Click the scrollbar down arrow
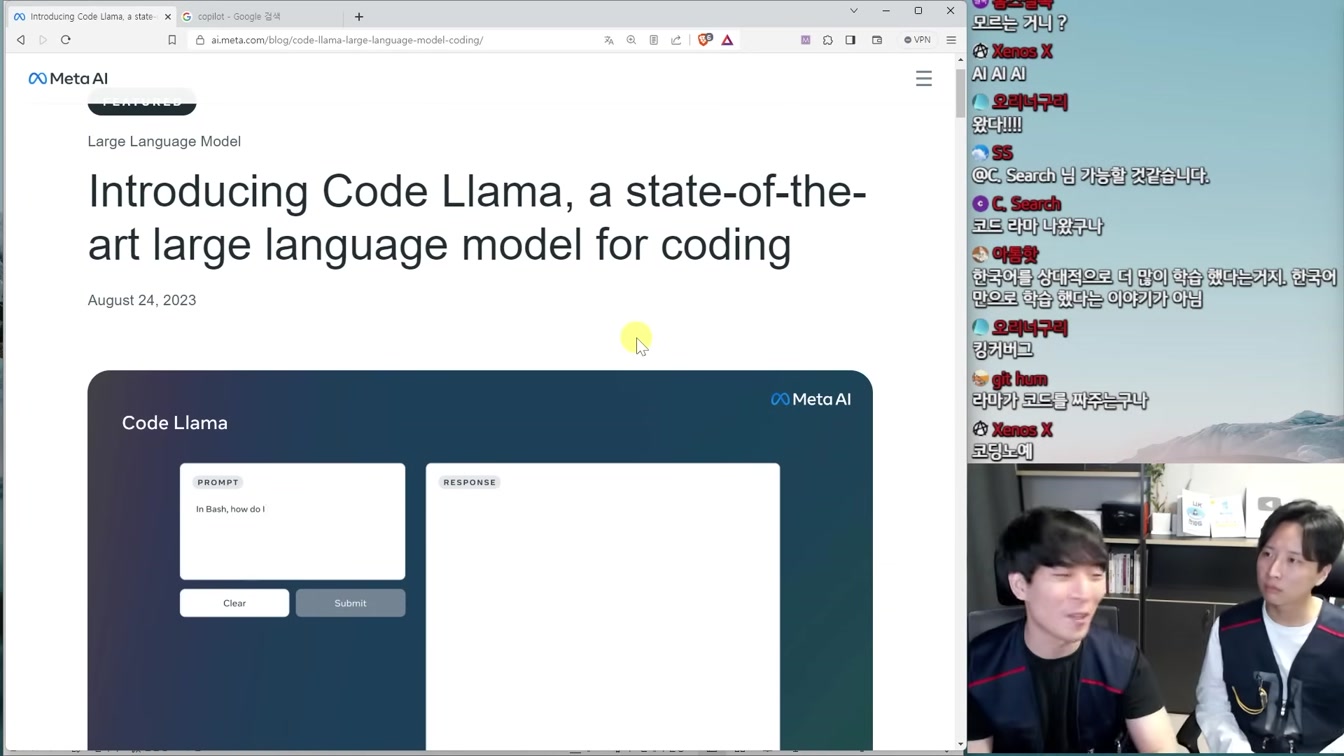This screenshot has height=756, width=1344. point(961,744)
